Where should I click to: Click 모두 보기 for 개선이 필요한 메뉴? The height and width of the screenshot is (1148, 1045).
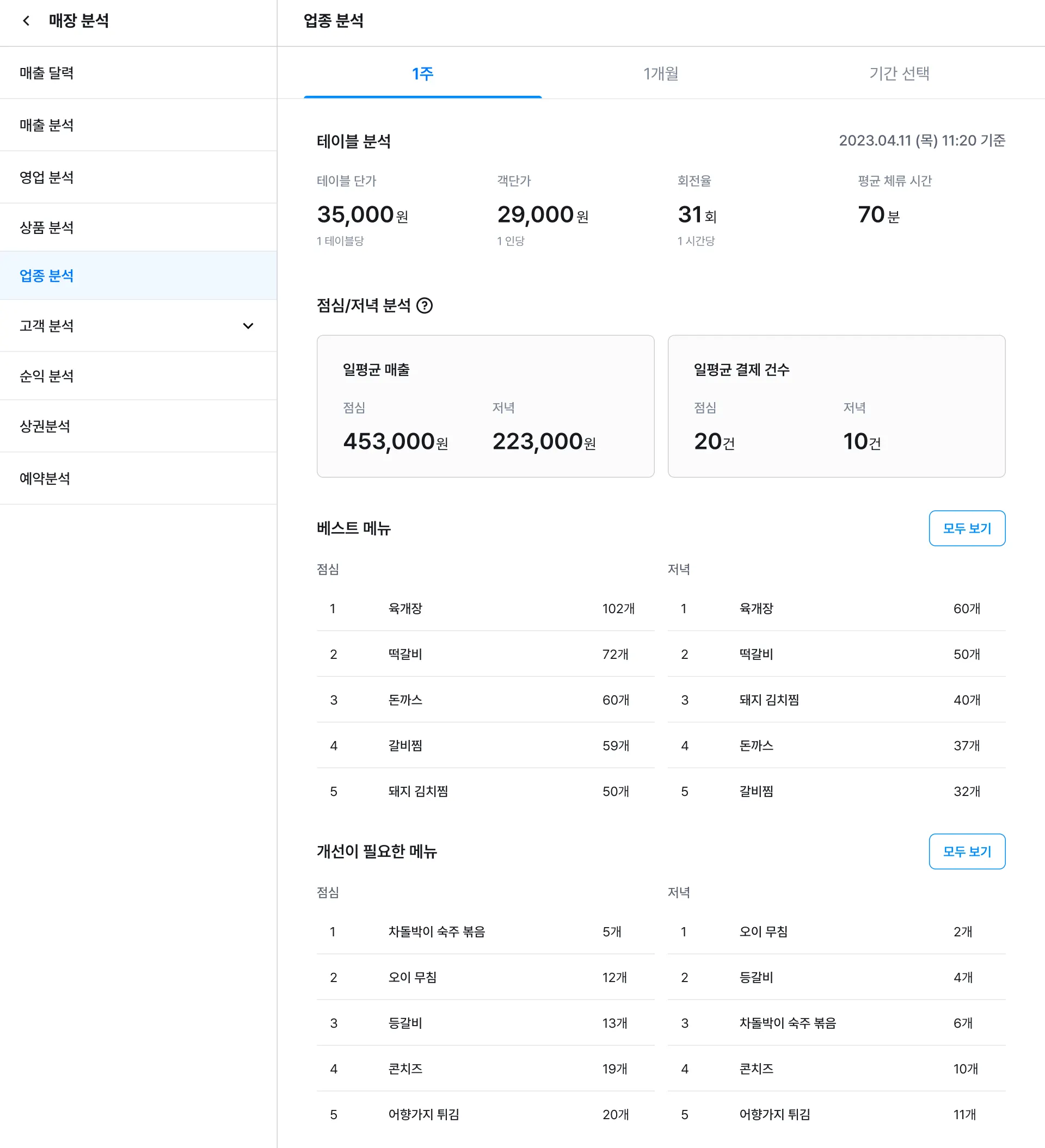coord(967,851)
